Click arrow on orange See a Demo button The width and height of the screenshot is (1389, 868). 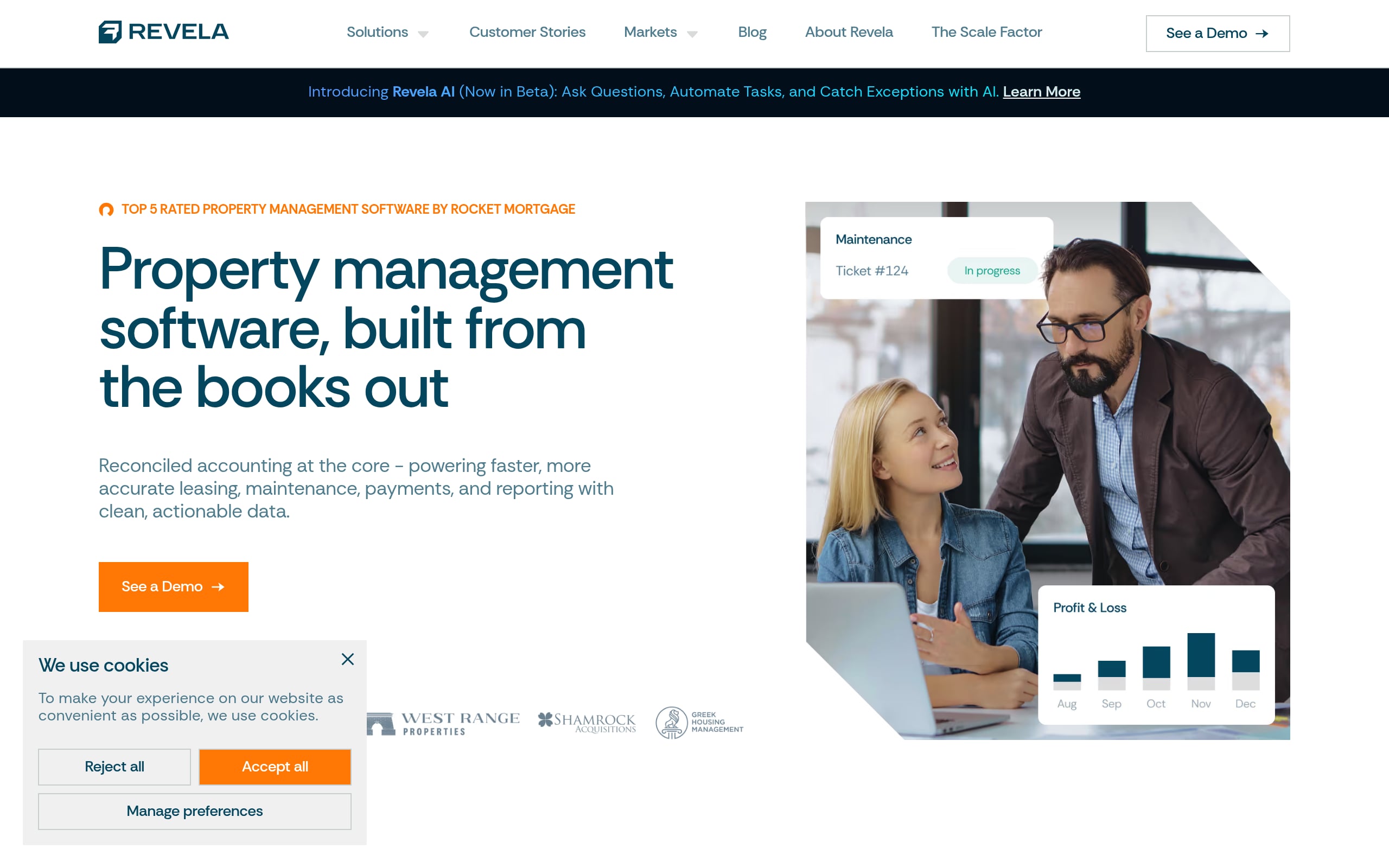tap(218, 586)
